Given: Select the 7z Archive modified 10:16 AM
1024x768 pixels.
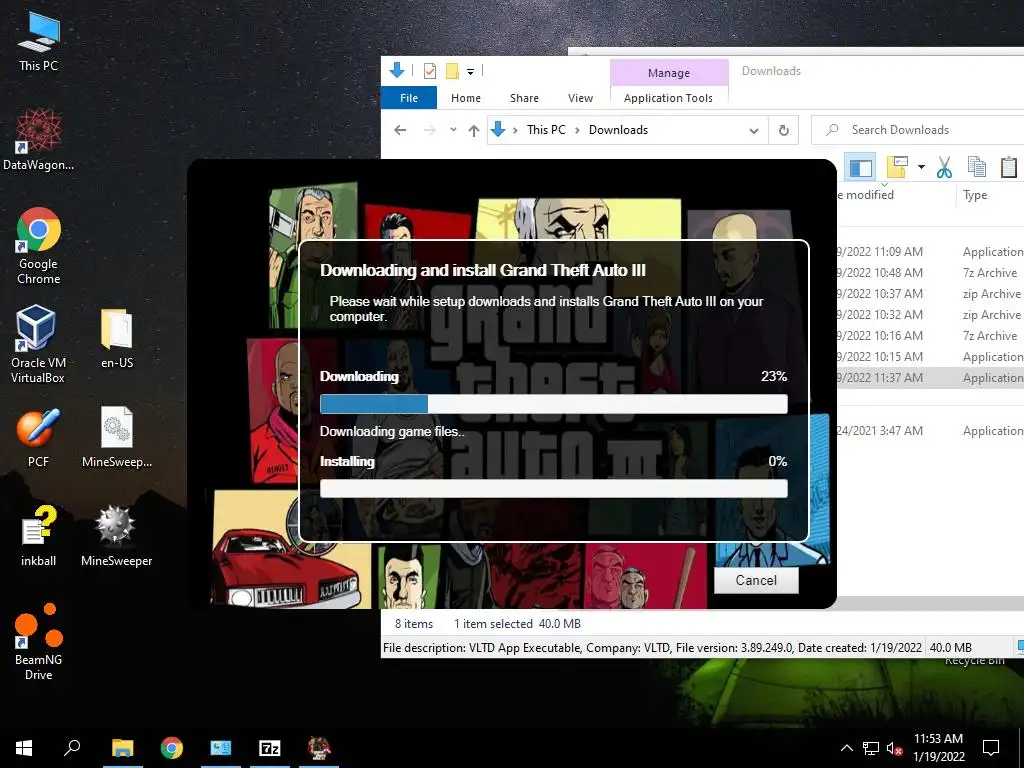Looking at the screenshot, I should coord(931,335).
